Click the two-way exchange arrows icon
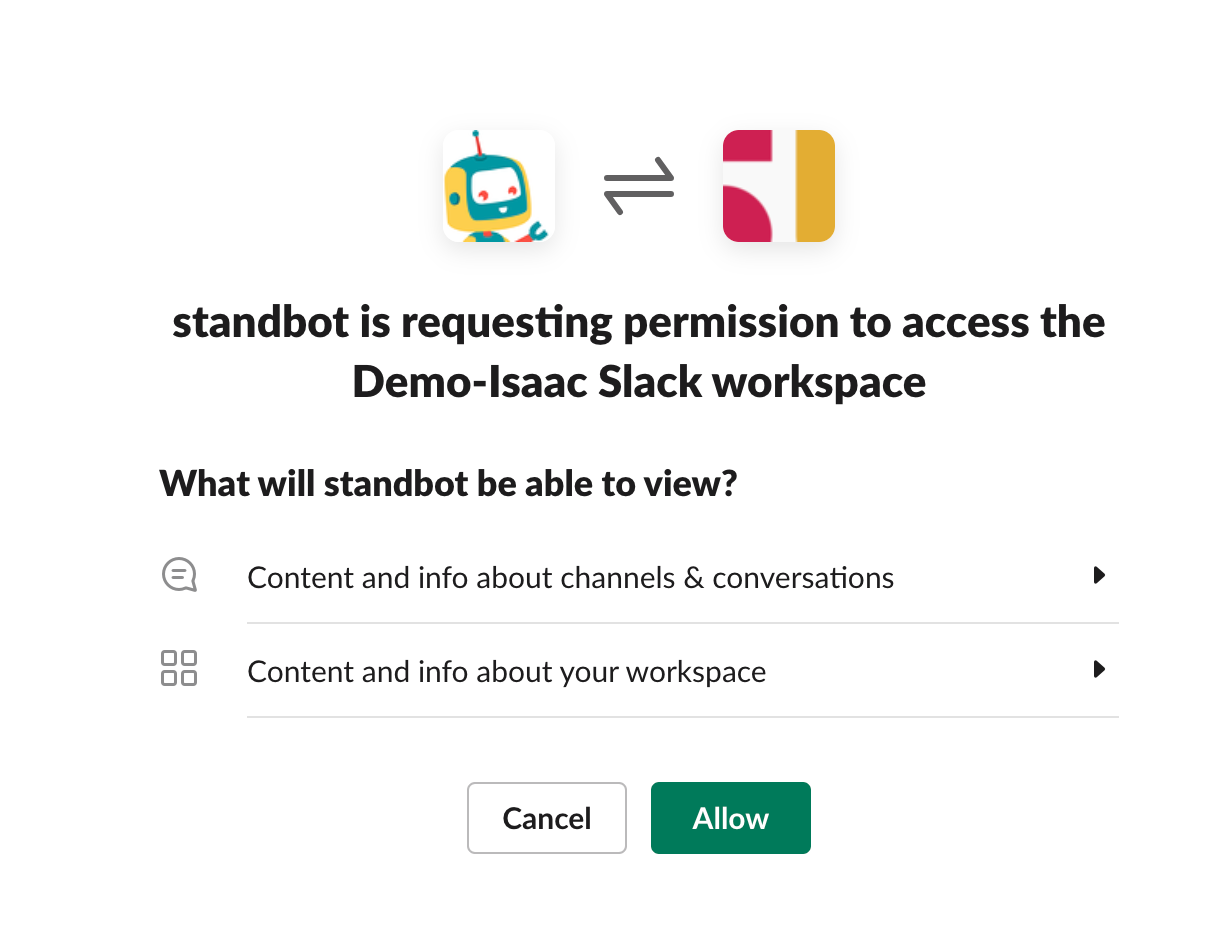1218x944 pixels. [x=639, y=186]
